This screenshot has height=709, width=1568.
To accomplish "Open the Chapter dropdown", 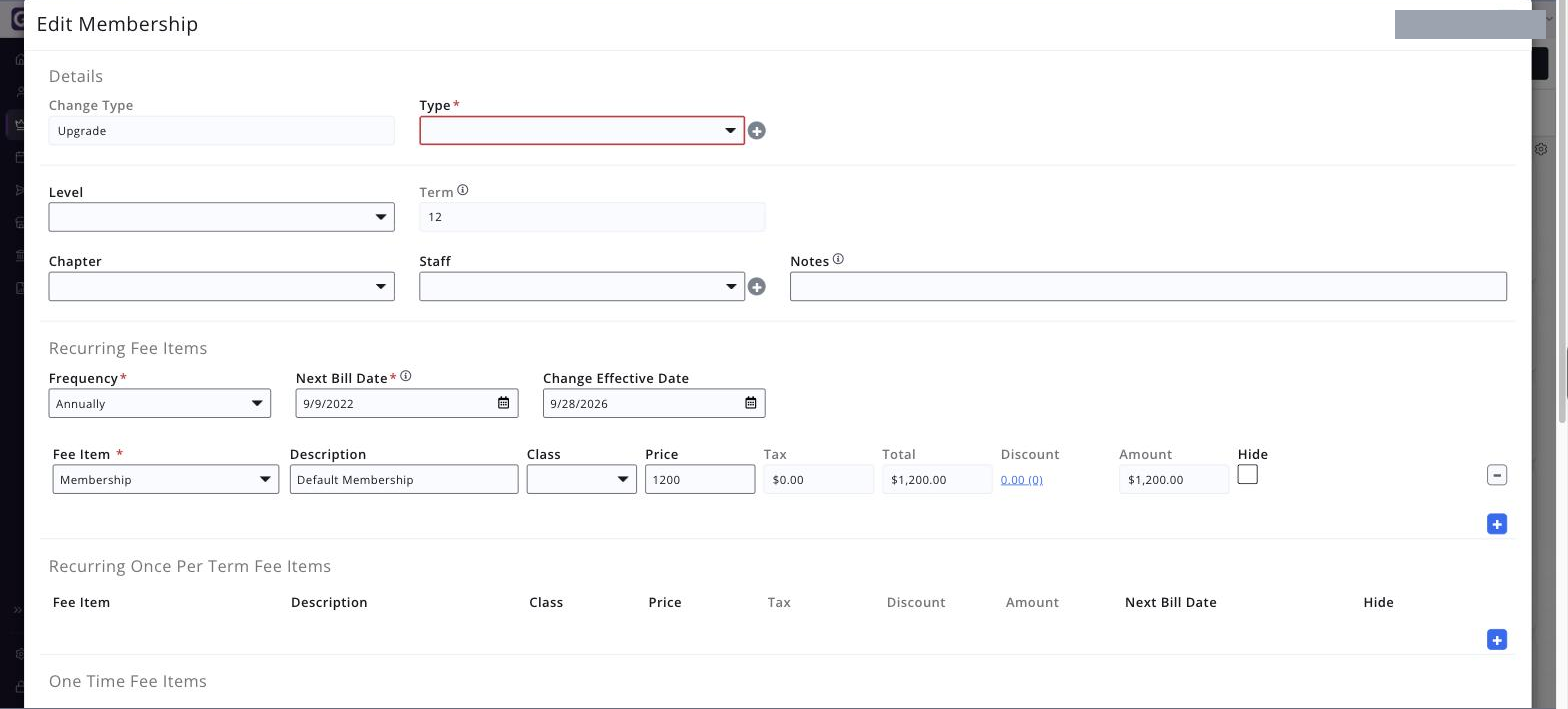I will [222, 287].
